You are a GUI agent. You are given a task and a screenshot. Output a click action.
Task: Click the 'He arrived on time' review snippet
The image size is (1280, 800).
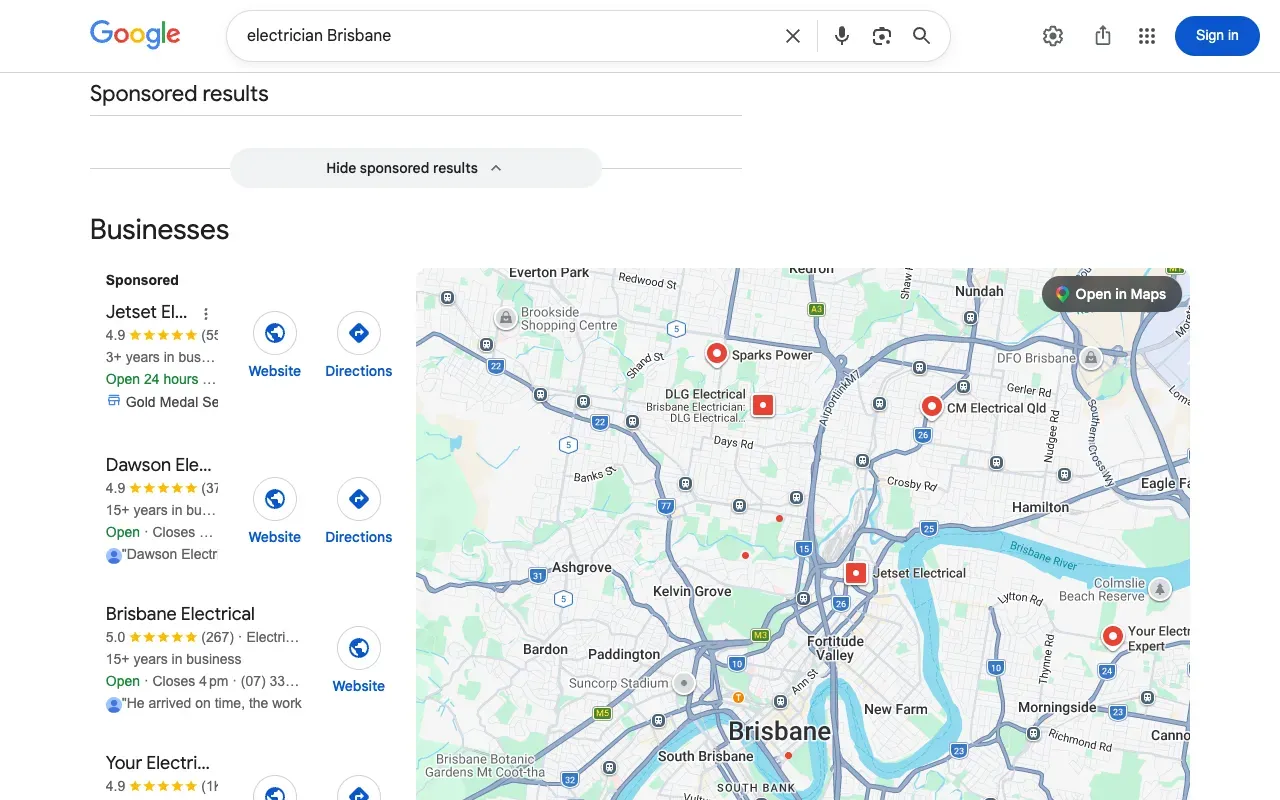(214, 703)
